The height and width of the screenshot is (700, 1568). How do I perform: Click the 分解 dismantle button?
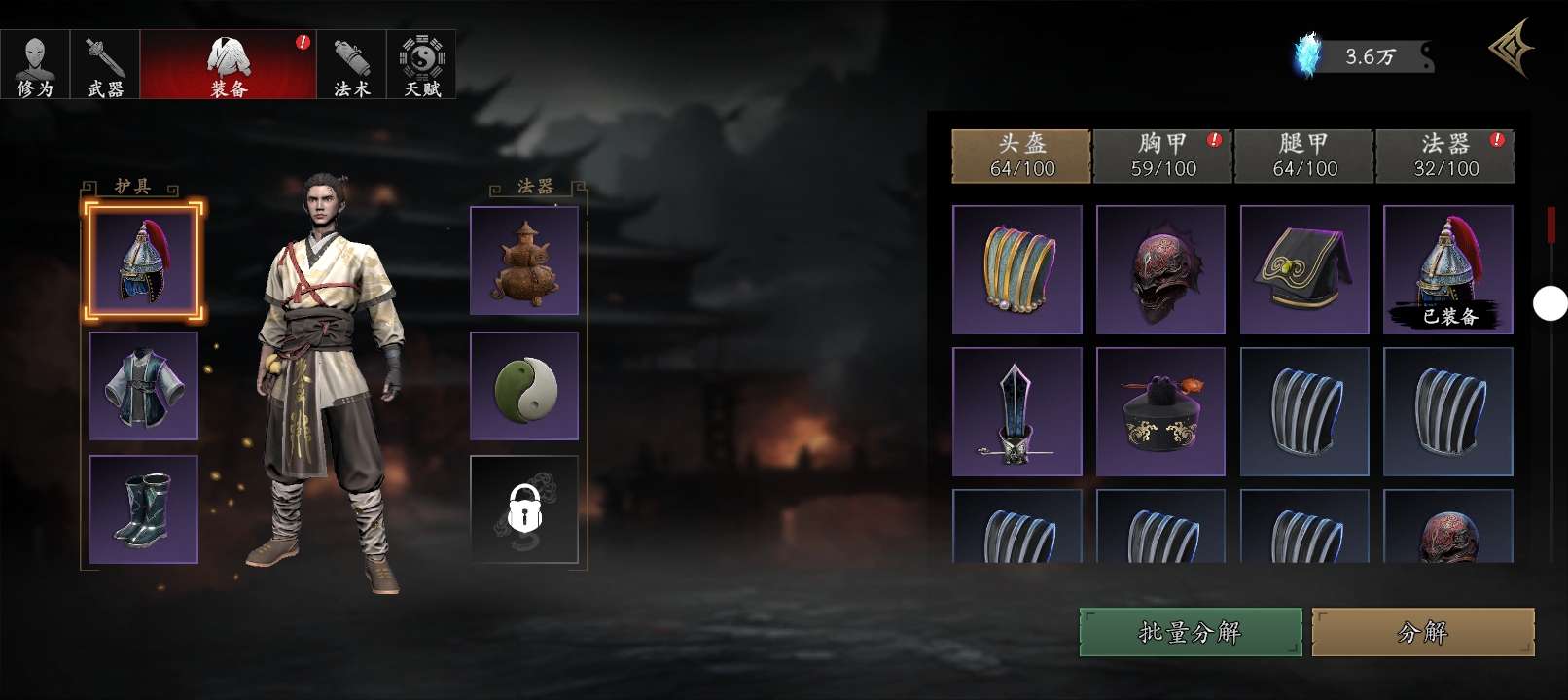[x=1423, y=632]
